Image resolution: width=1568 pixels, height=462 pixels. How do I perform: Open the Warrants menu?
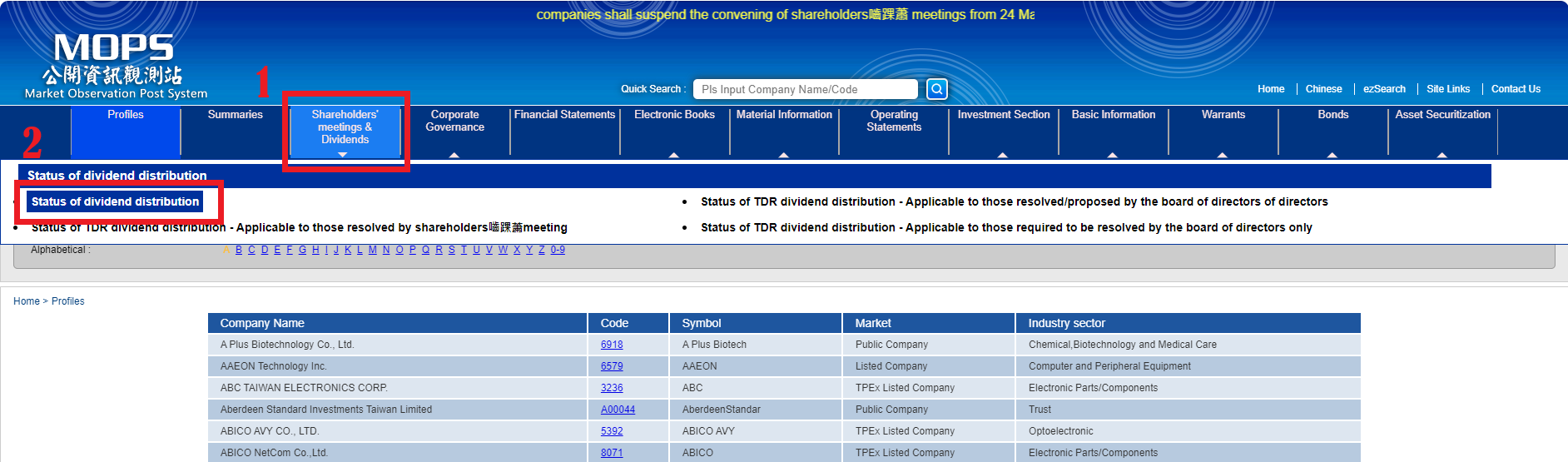point(1223,115)
